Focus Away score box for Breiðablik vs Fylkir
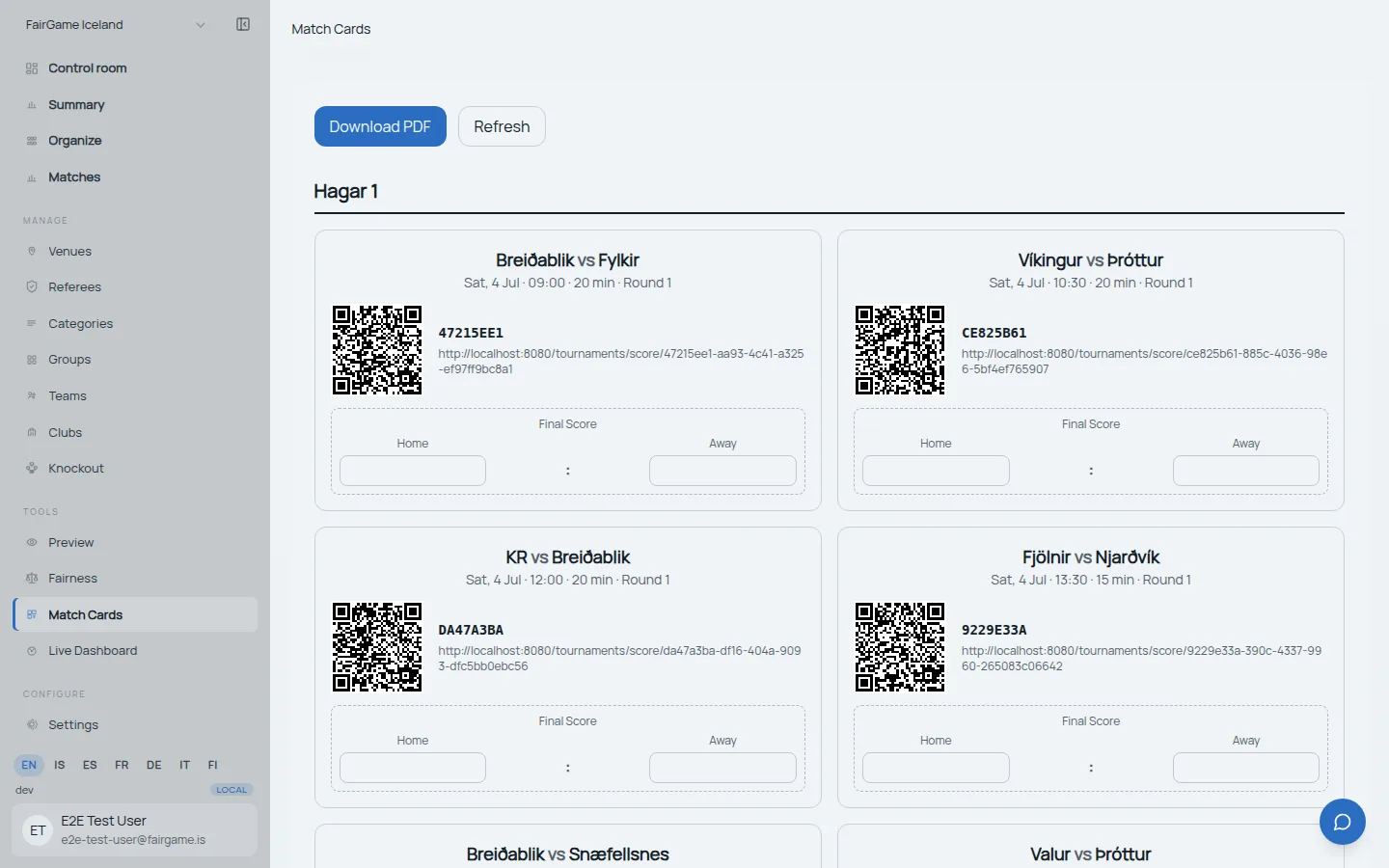This screenshot has width=1389, height=868. [722, 471]
